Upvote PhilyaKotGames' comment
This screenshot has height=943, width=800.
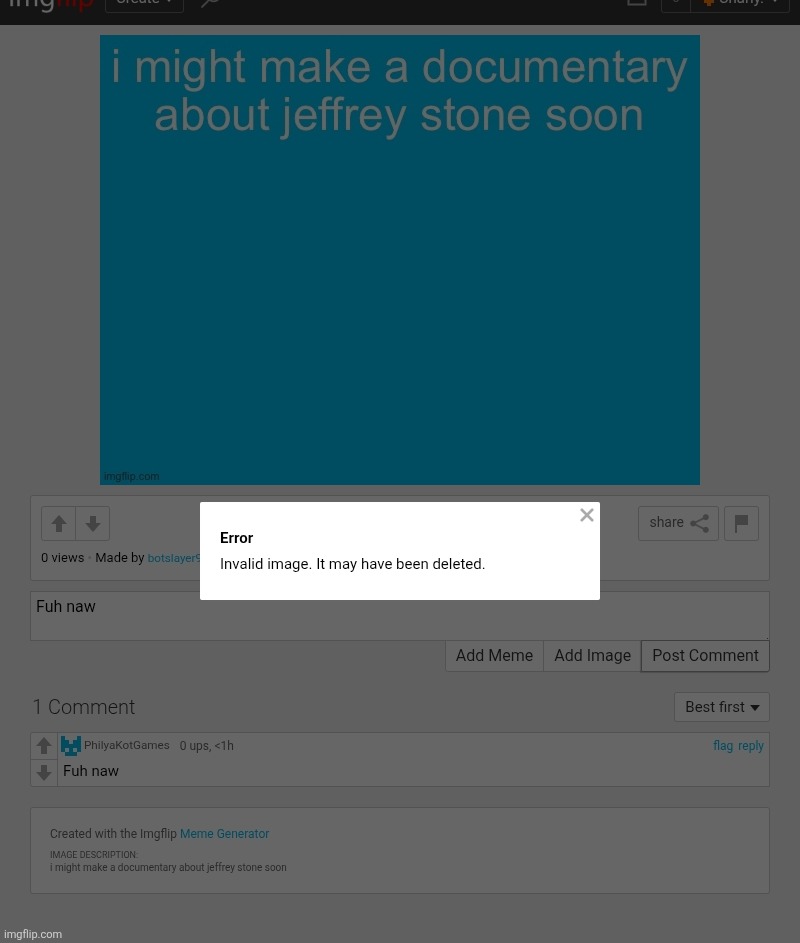tap(44, 746)
